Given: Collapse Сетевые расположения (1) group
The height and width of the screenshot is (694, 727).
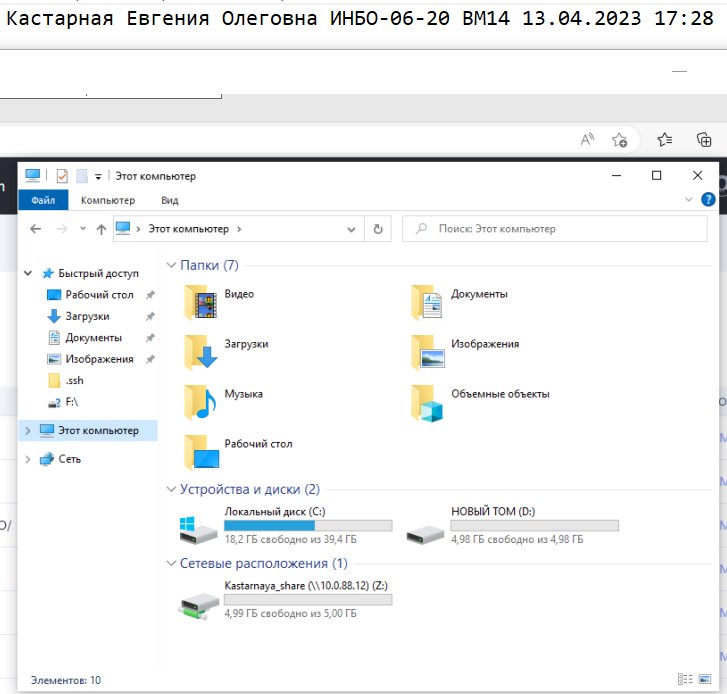Looking at the screenshot, I should click(172, 564).
